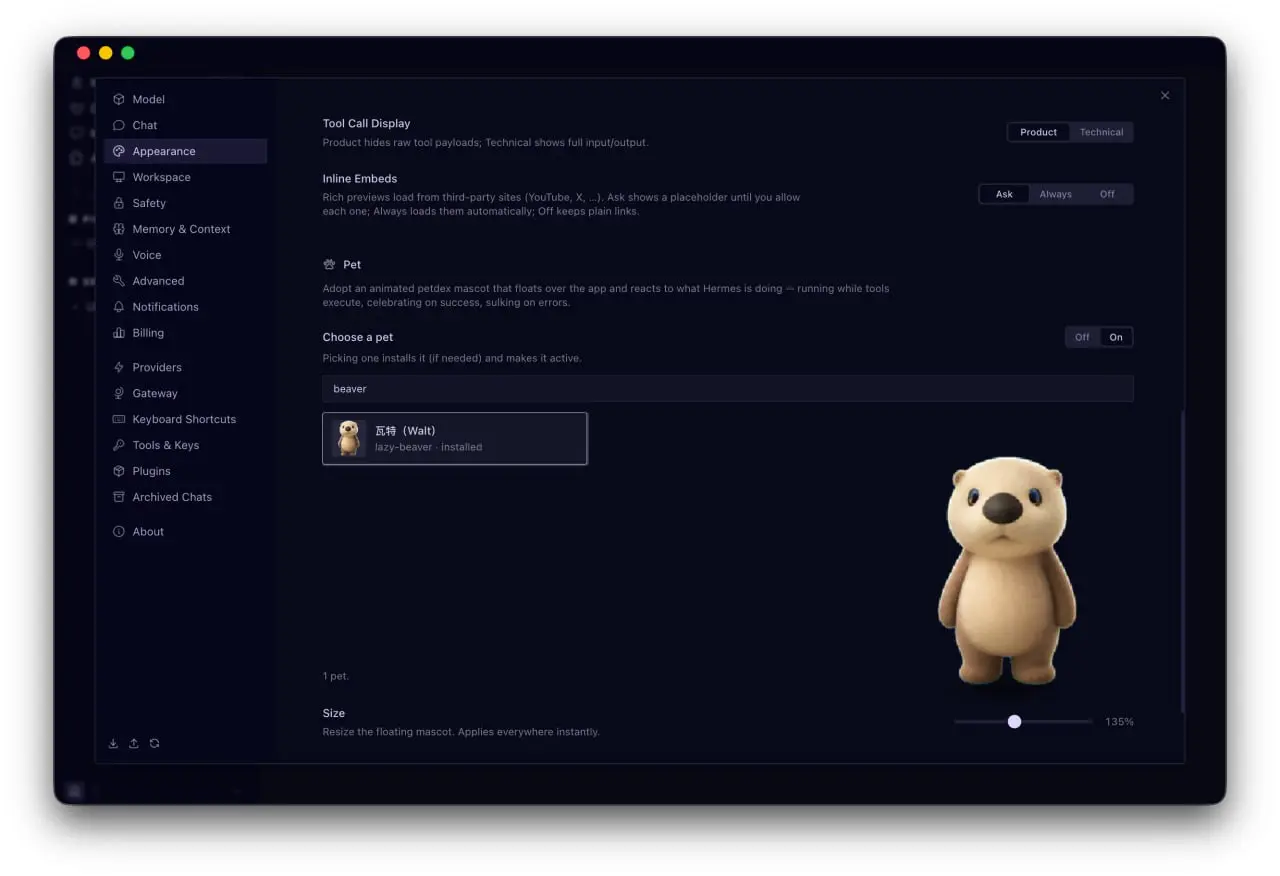
Task: Click the pet search field containing beaver
Action: click(728, 388)
